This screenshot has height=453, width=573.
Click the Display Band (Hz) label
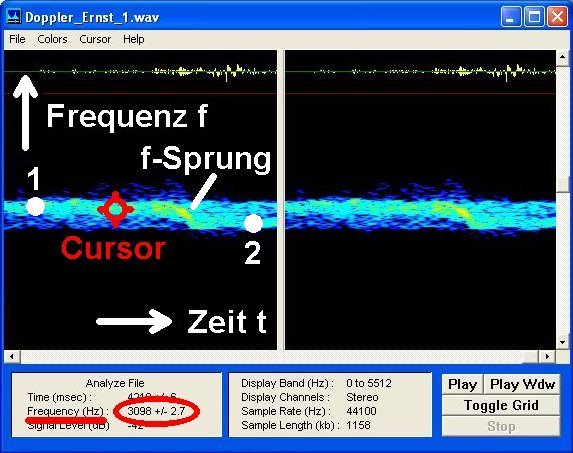[287, 383]
